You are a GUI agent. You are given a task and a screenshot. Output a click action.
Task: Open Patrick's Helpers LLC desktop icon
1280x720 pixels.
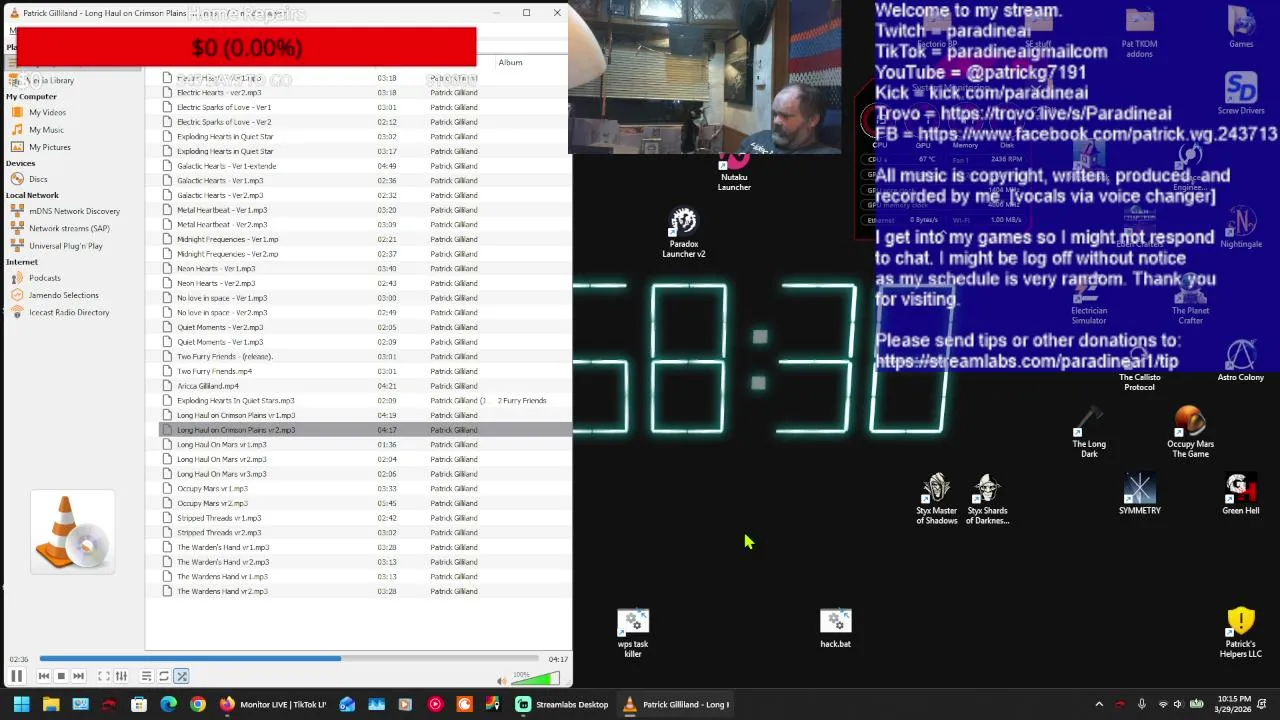(x=1240, y=633)
